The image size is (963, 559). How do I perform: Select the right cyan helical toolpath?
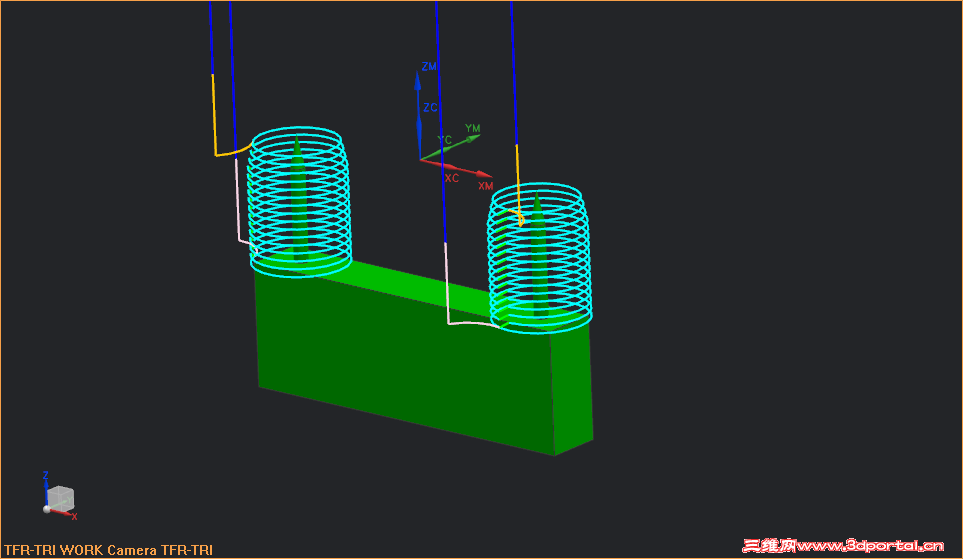click(539, 257)
